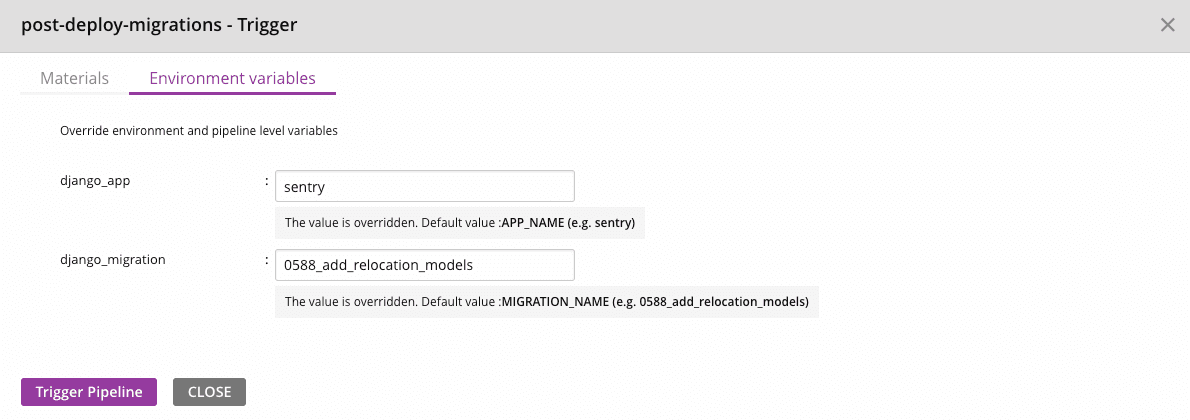1190x420 pixels.
Task: Dismiss the dialog using the CLOSE button
Action: [x=209, y=392]
